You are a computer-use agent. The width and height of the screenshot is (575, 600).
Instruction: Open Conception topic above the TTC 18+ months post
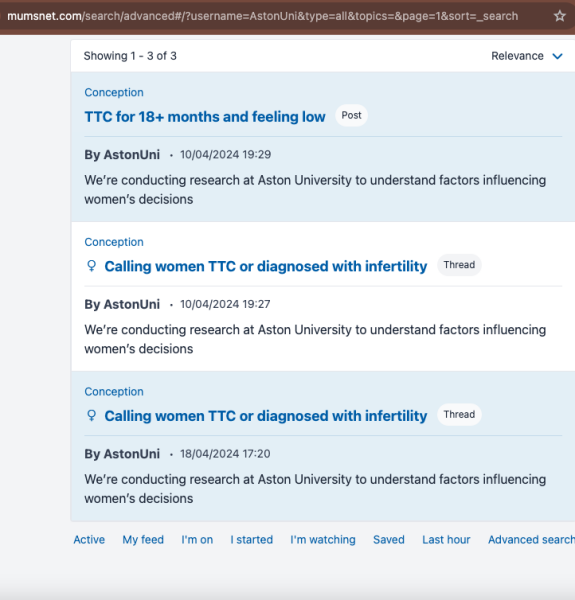pyautogui.click(x=114, y=92)
